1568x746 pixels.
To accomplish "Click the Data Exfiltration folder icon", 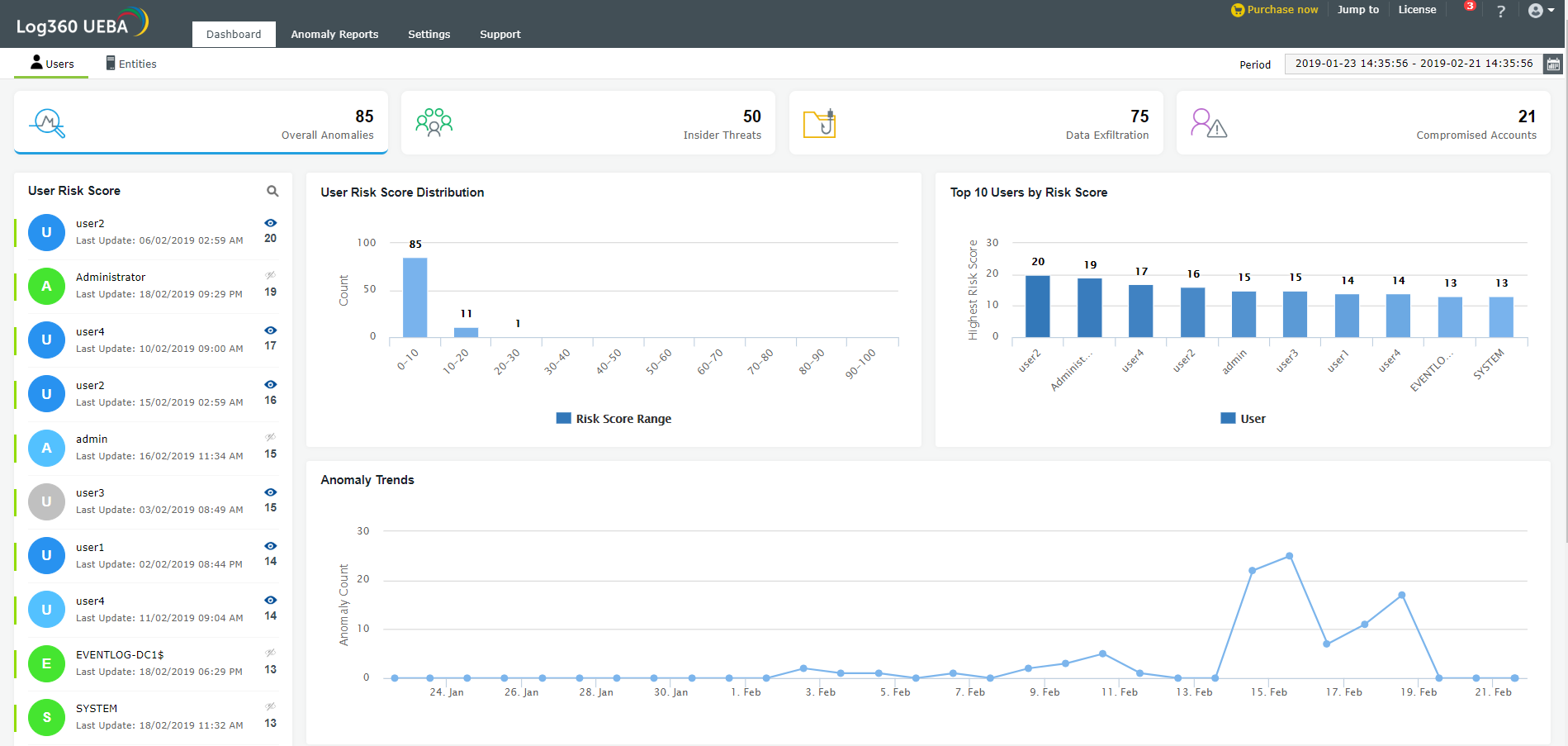I will (820, 123).
